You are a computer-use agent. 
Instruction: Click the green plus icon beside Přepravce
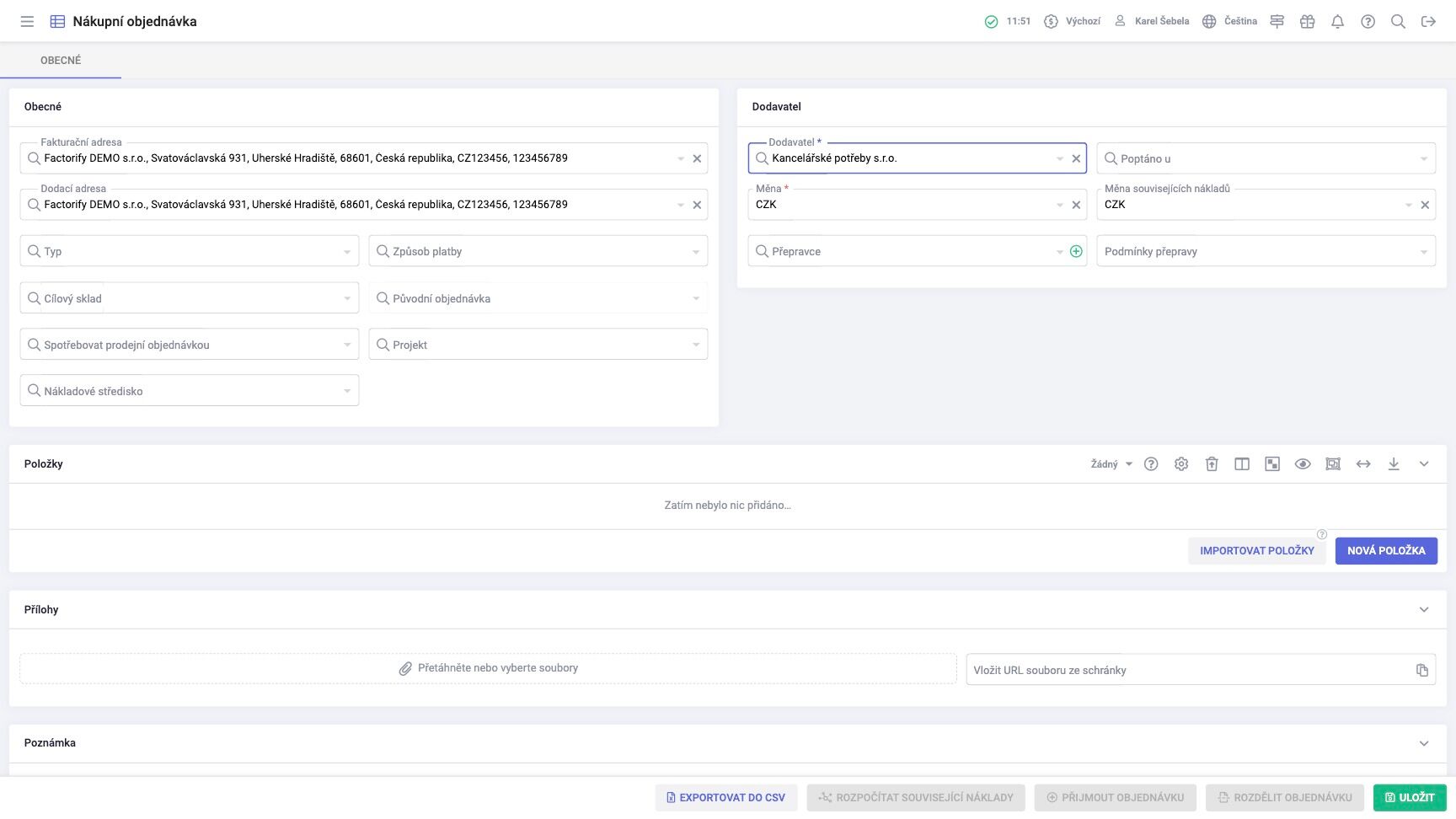tap(1076, 251)
